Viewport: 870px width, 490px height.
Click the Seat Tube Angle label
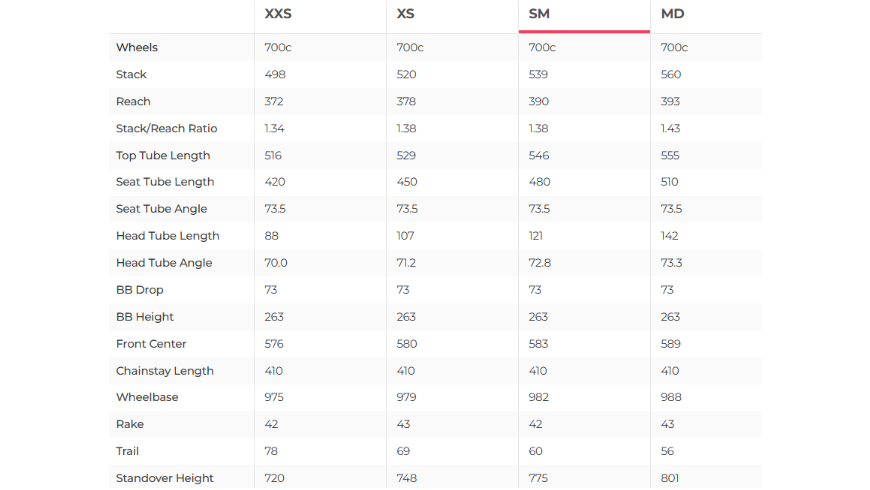tap(162, 209)
